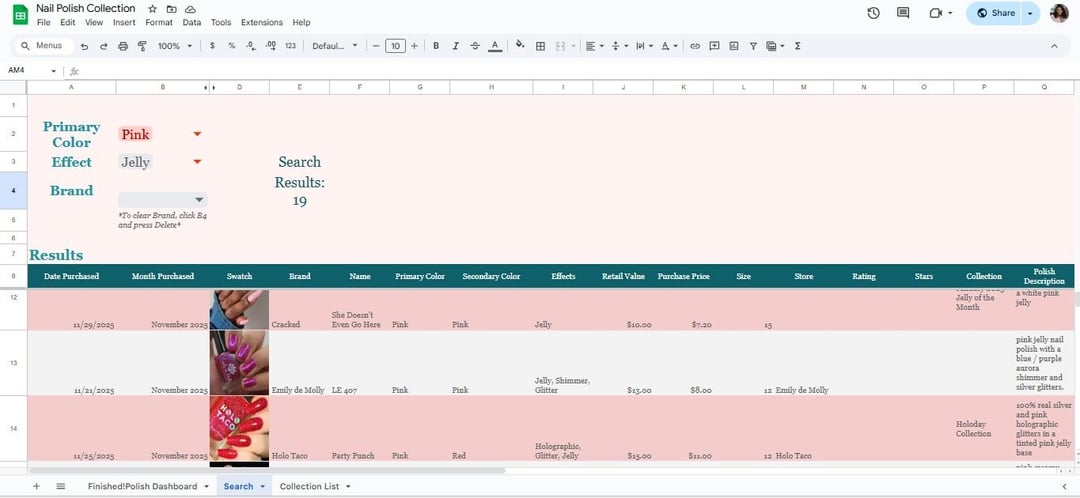Open the text color picker
Image resolution: width=1080 pixels, height=498 pixels.
[495, 46]
